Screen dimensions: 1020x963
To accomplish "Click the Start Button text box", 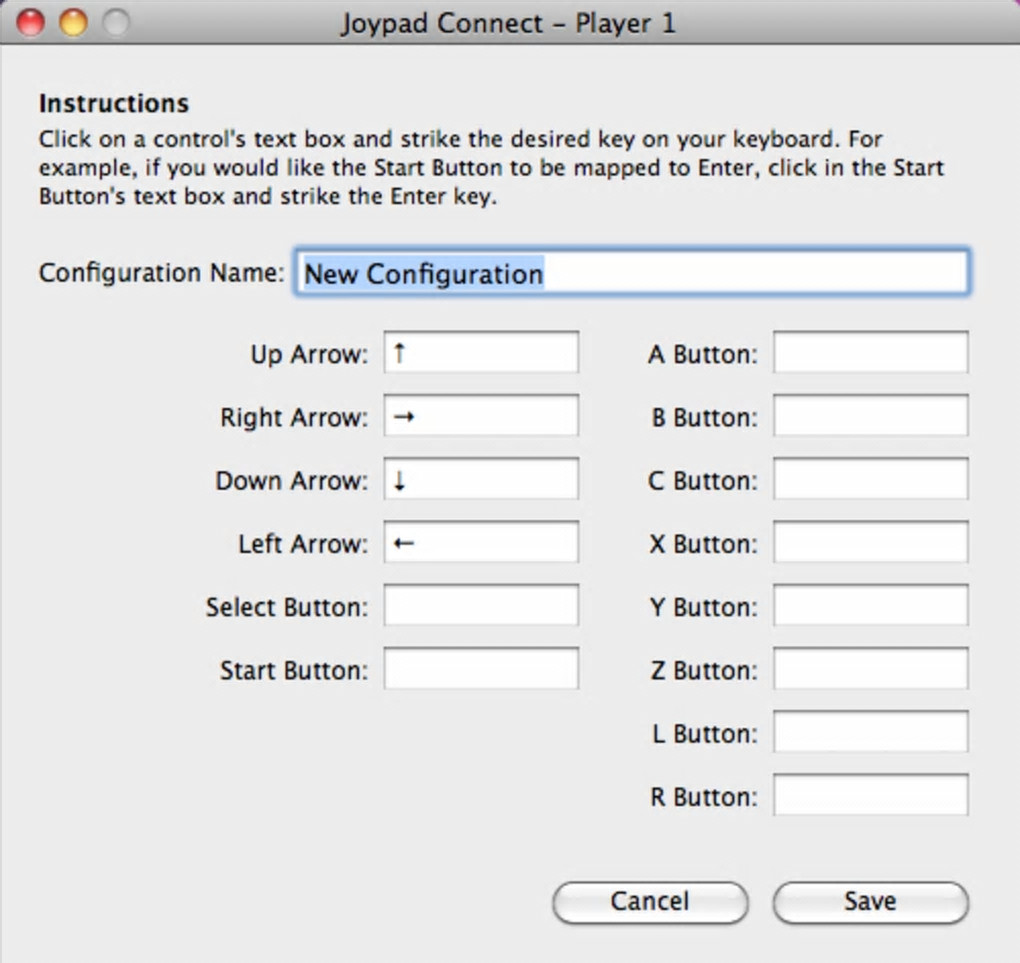I will pos(481,669).
